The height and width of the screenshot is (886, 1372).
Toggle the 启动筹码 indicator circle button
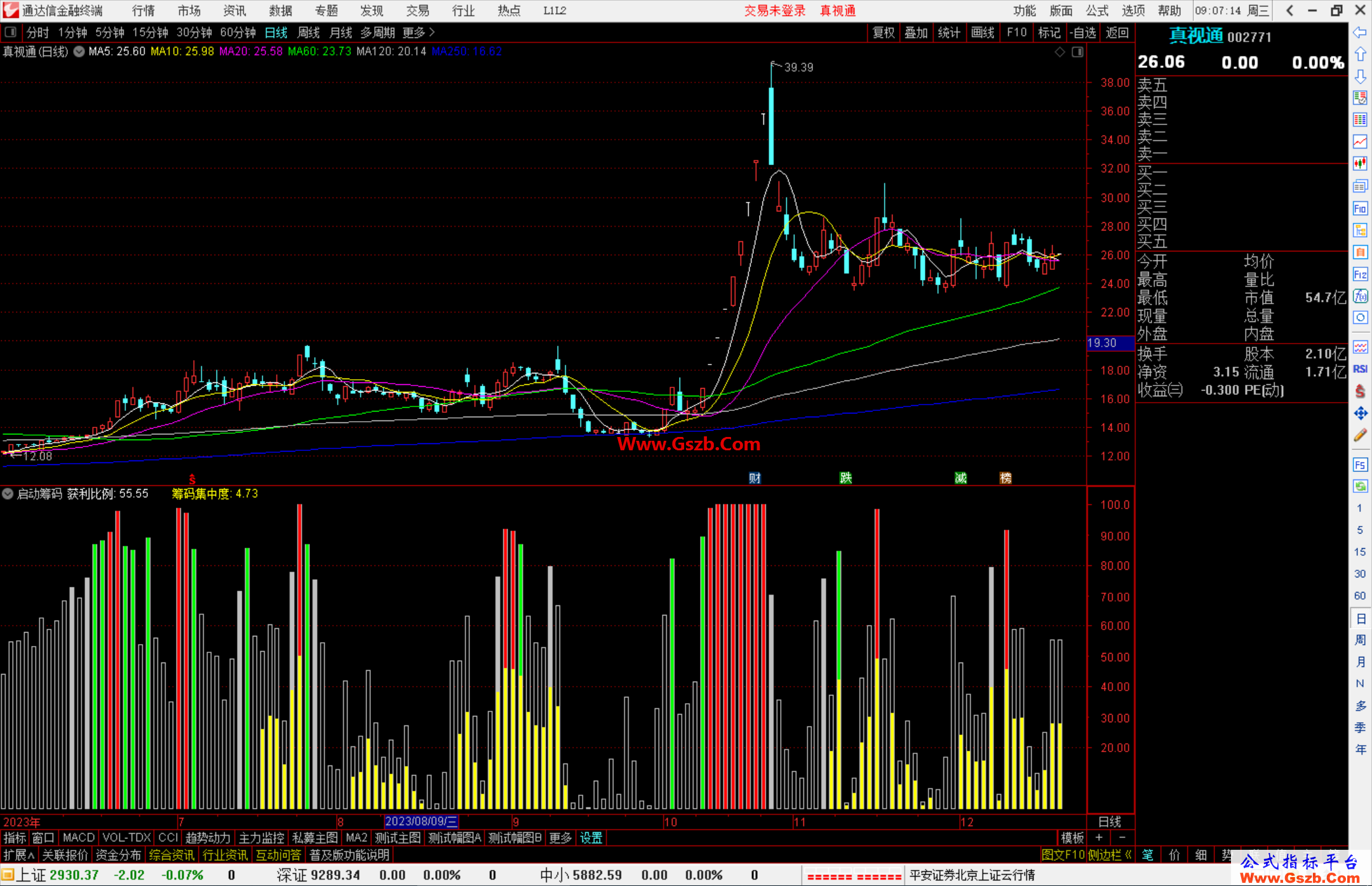[8, 493]
